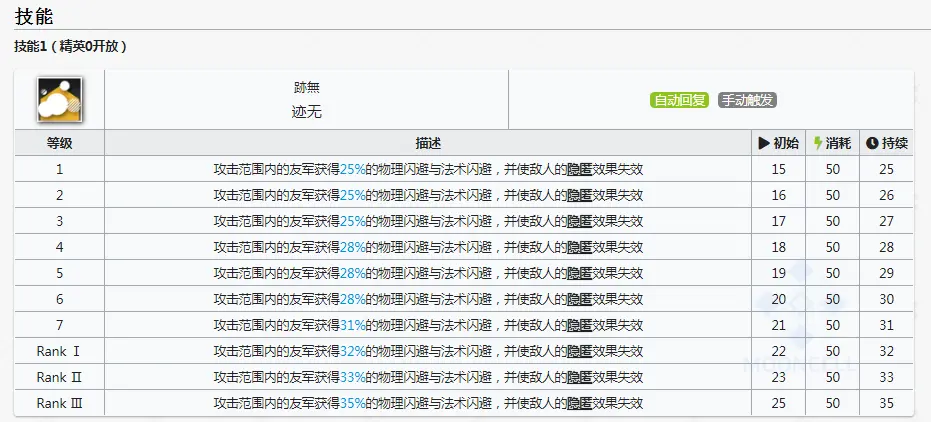Open the 隐匿 term in level 2 row
The image size is (931, 422).
(580, 195)
